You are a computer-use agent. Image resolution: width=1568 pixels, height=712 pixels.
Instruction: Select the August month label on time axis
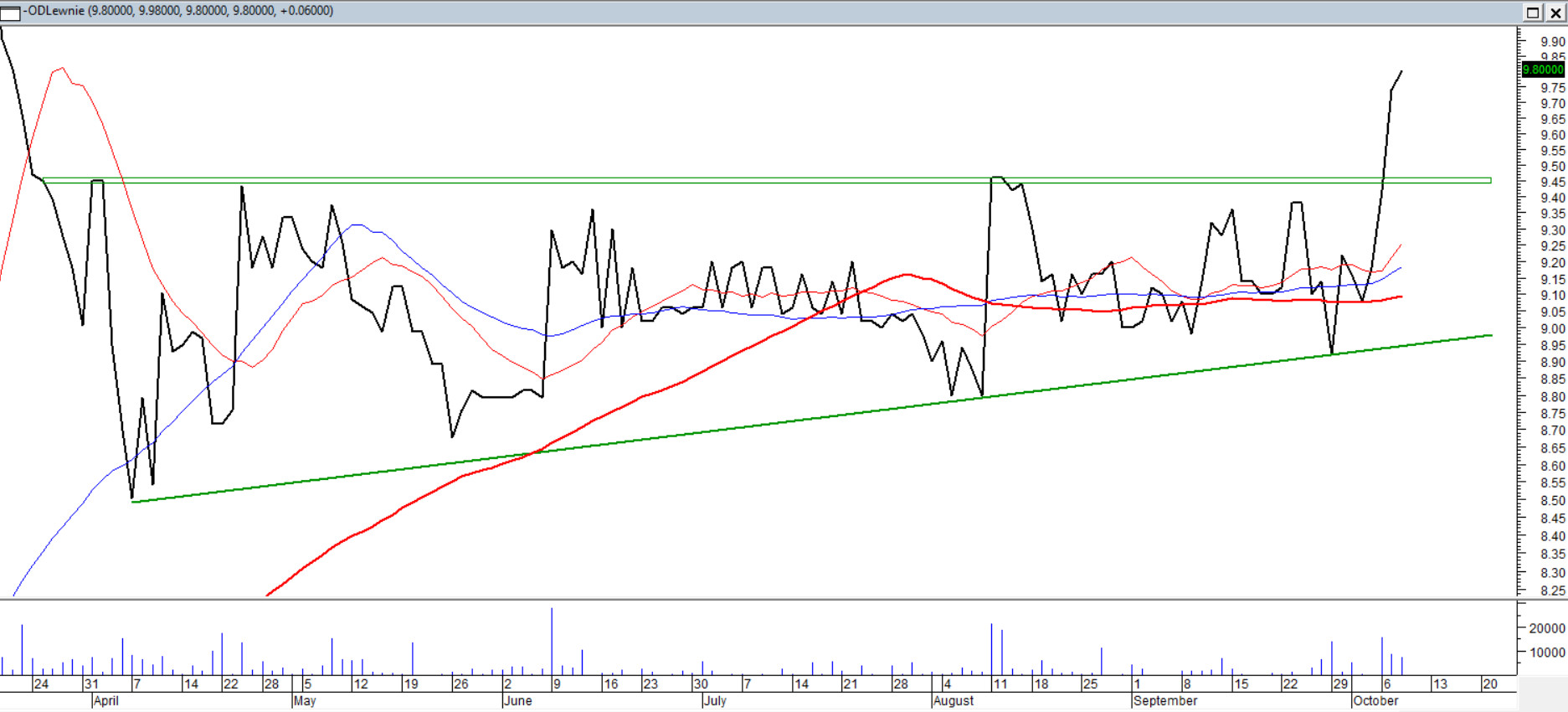(953, 700)
